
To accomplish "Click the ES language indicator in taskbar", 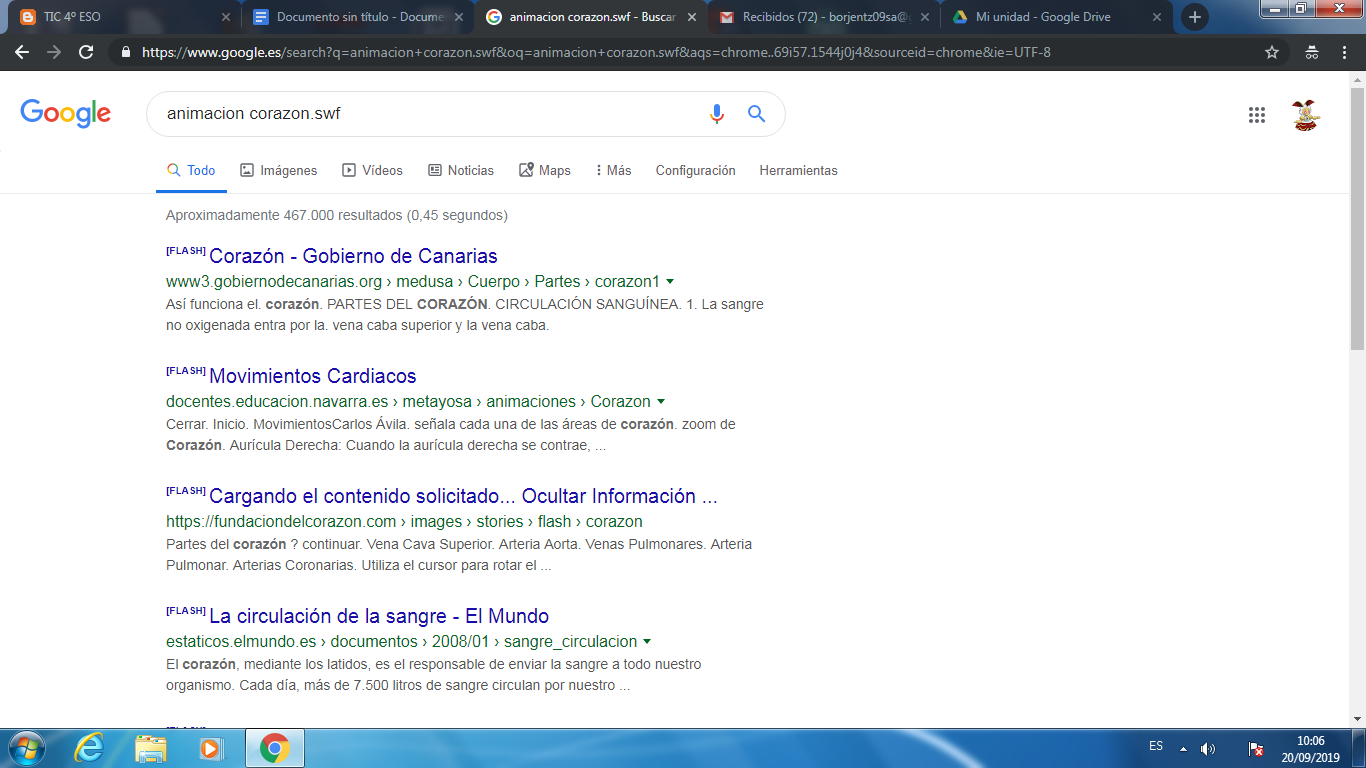I will pyautogui.click(x=1156, y=747).
